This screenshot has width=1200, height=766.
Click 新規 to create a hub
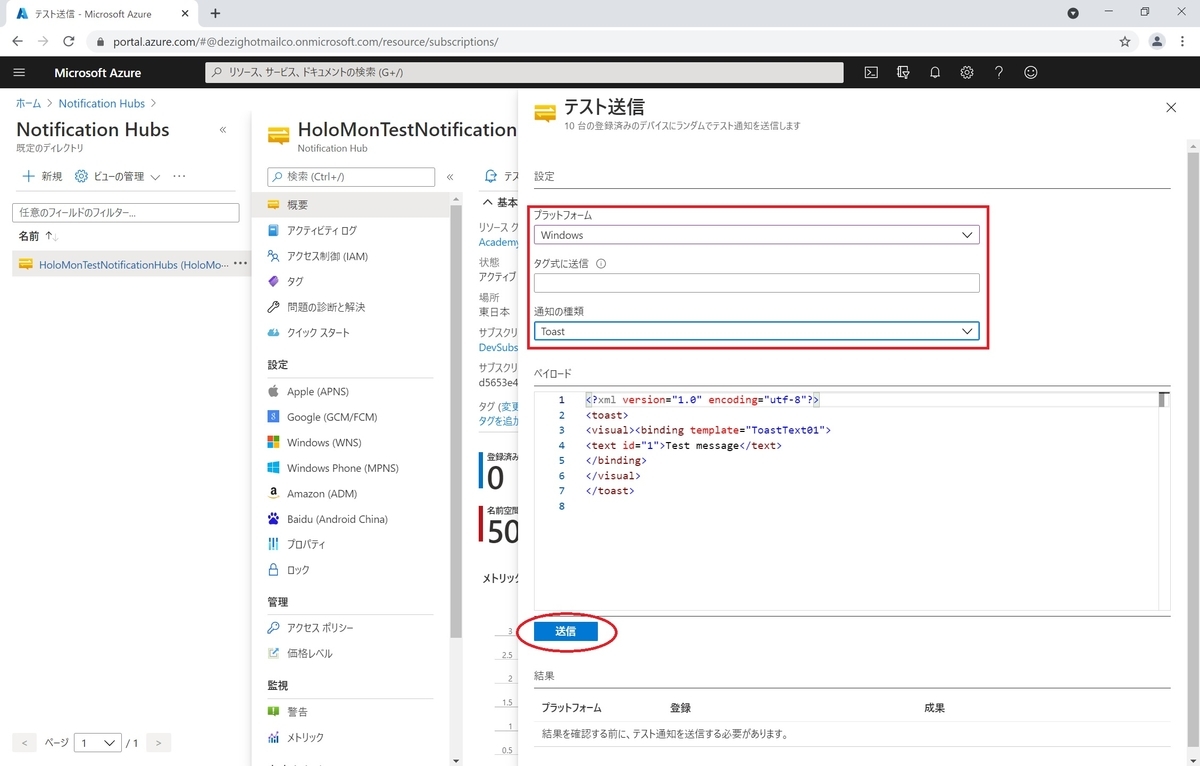(x=42, y=177)
